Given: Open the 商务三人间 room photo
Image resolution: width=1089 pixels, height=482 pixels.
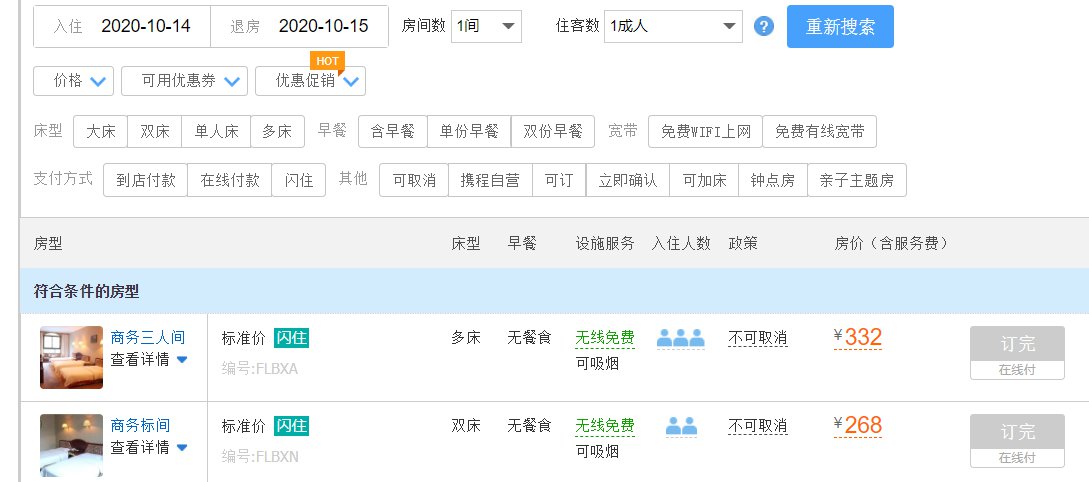Looking at the screenshot, I should click(72, 357).
